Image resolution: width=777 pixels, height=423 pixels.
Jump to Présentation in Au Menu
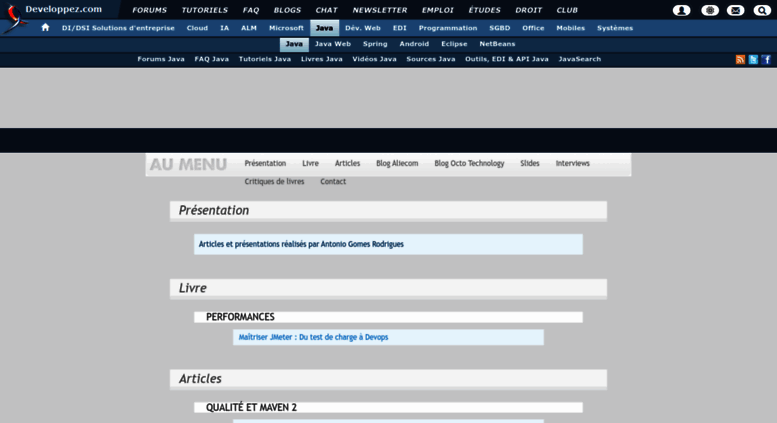click(265, 163)
